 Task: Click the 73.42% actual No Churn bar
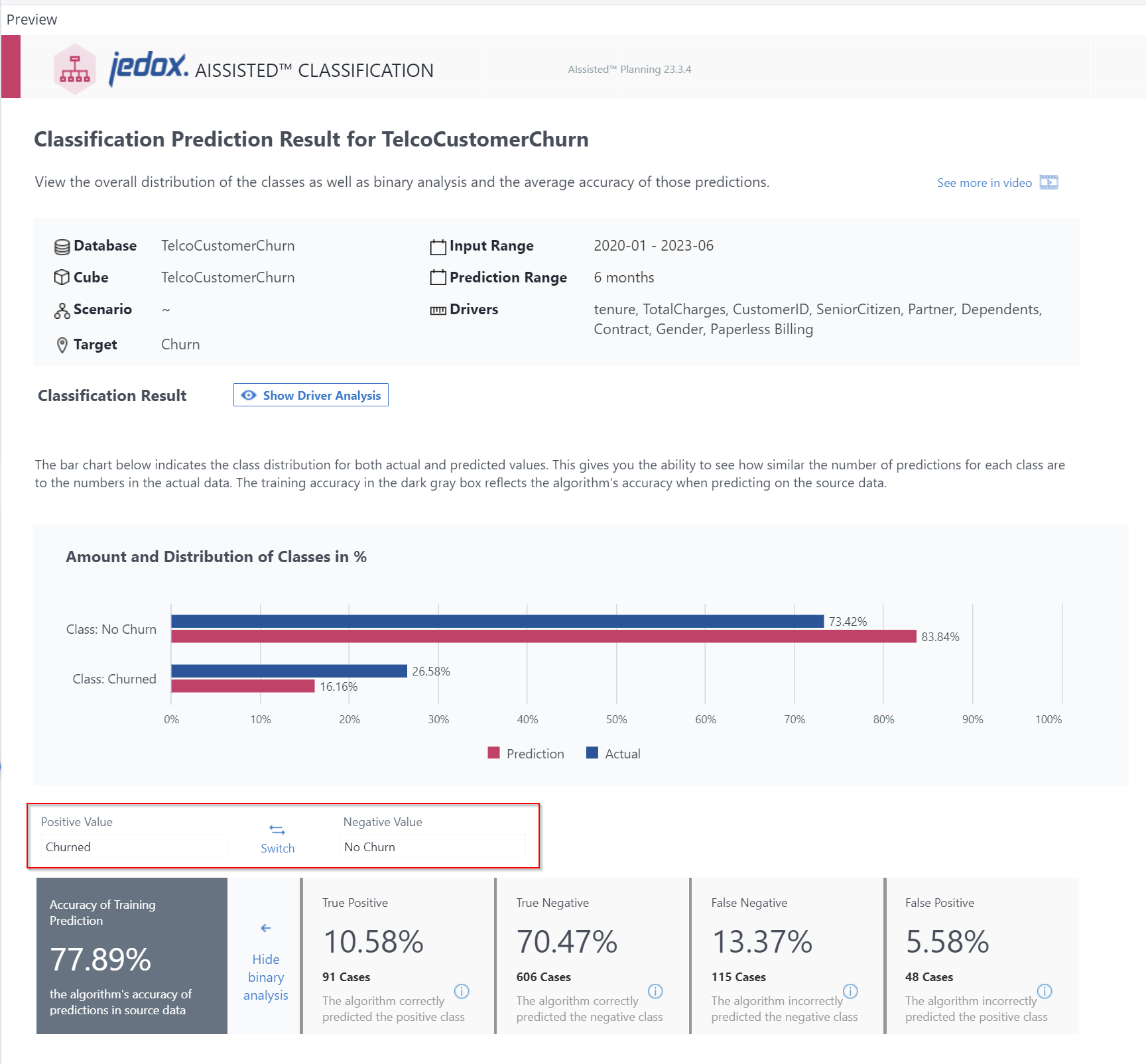[x=497, y=621]
